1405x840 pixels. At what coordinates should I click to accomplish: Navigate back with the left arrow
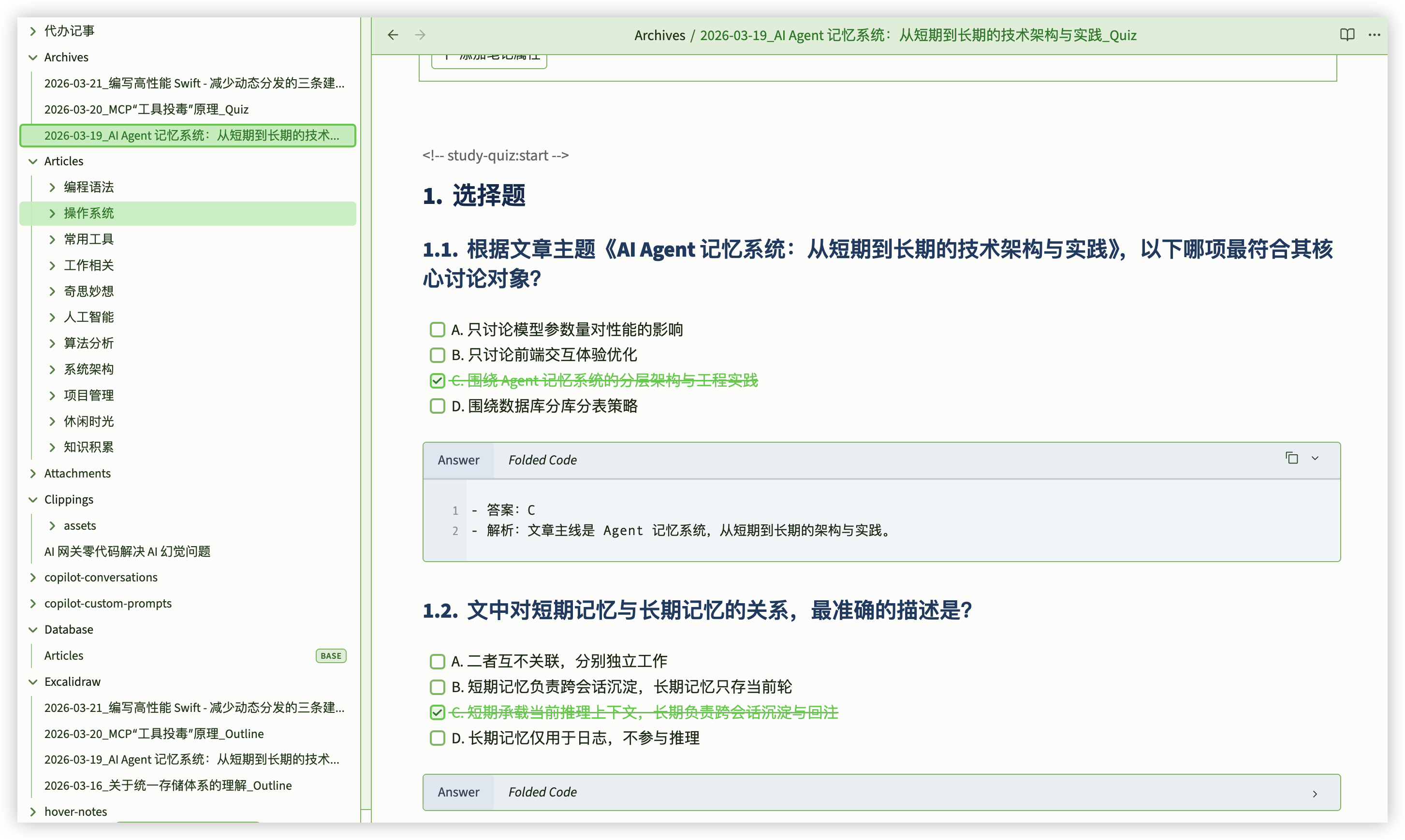point(393,35)
